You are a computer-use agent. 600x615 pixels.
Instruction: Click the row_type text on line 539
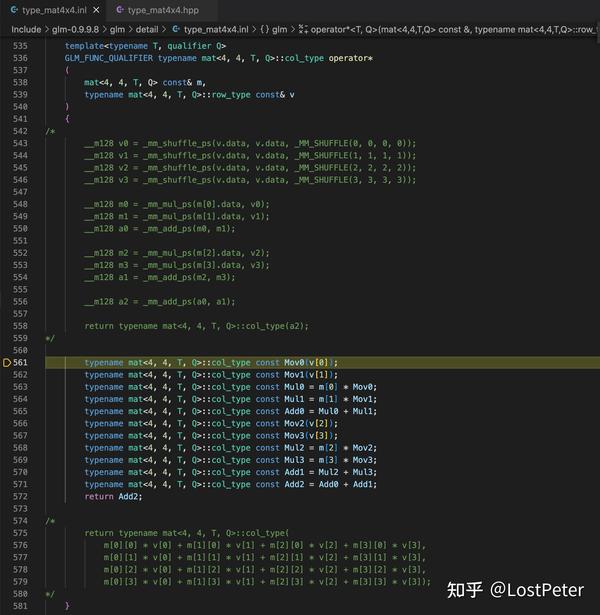(x=231, y=95)
